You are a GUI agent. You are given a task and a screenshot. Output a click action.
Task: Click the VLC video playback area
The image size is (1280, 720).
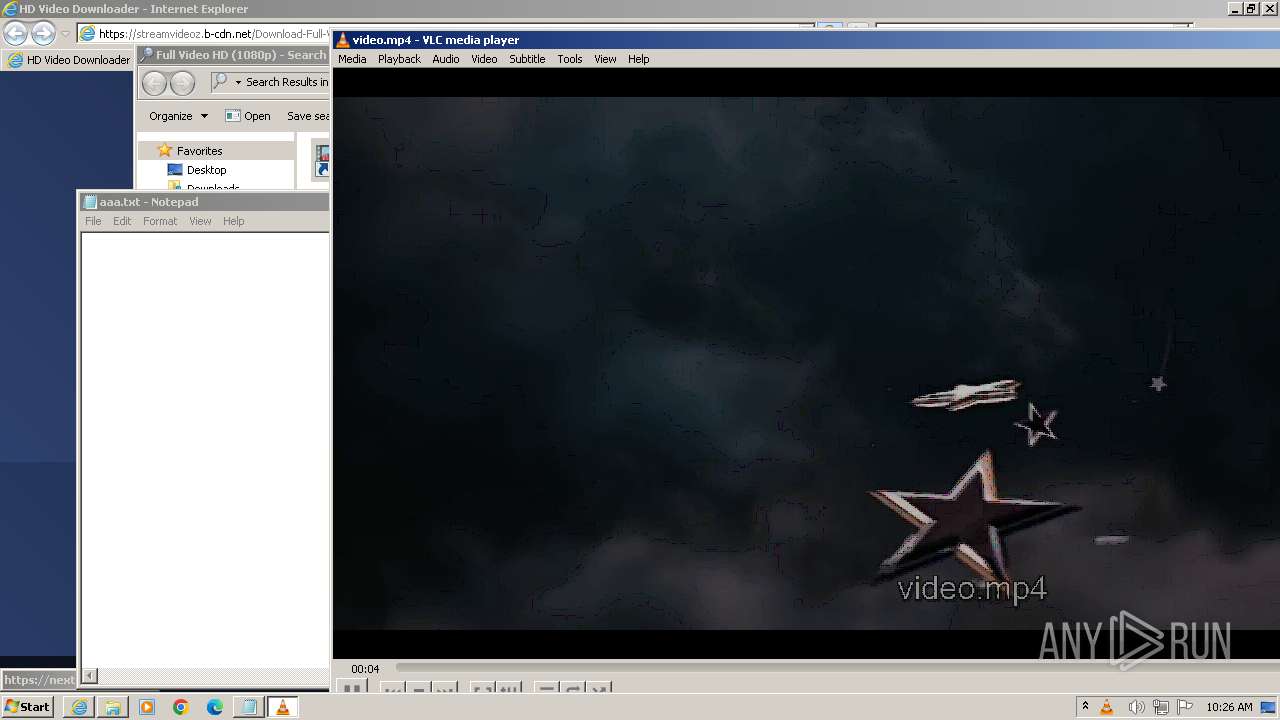(806, 363)
